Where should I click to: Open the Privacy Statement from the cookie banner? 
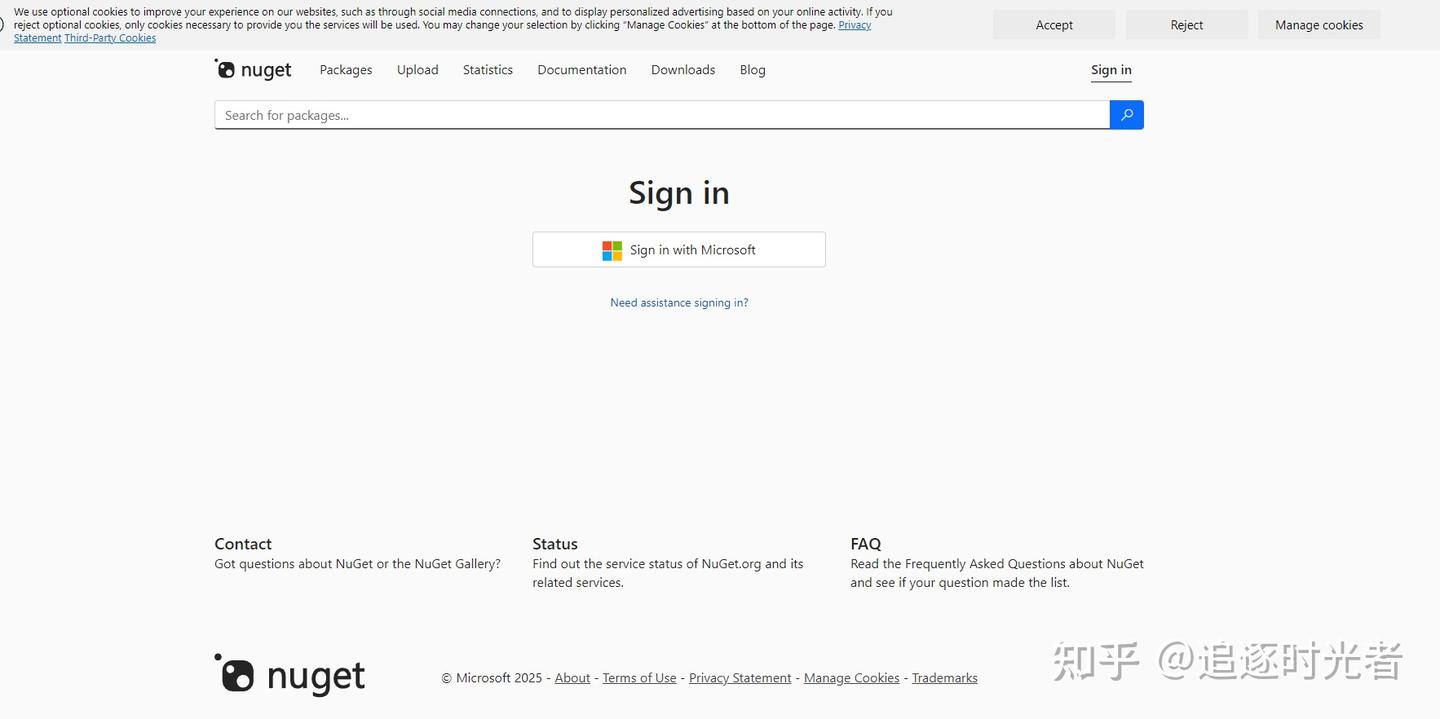click(855, 24)
